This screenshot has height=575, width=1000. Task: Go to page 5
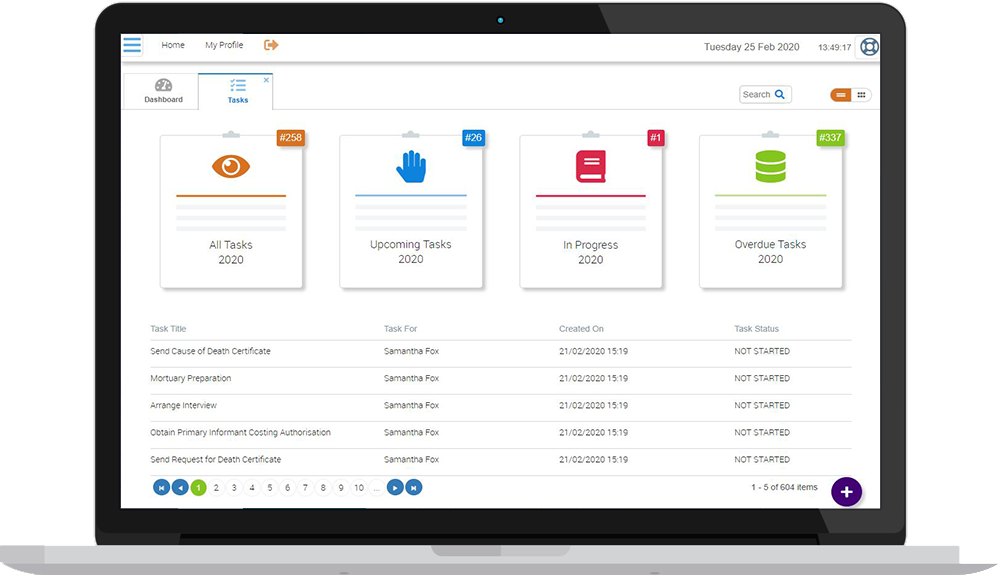coord(270,488)
